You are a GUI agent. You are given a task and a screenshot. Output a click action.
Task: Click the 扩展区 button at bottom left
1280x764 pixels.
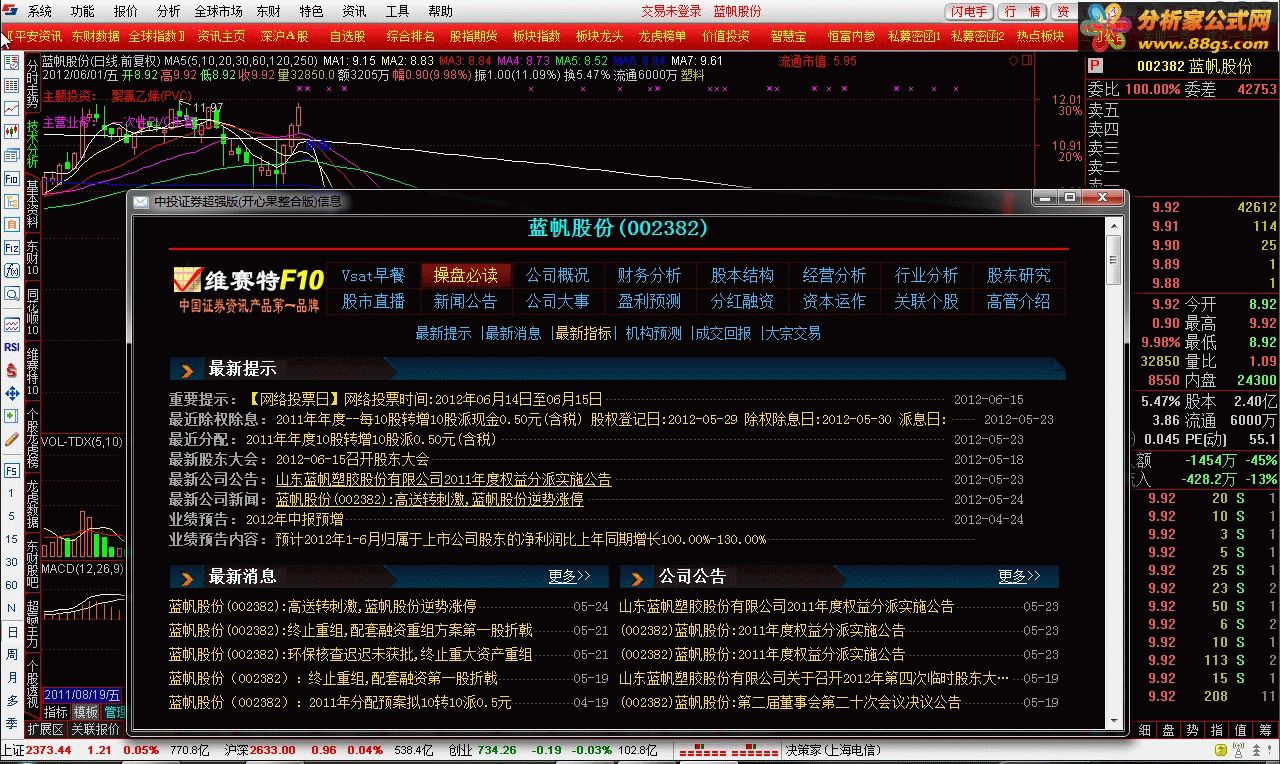45,730
